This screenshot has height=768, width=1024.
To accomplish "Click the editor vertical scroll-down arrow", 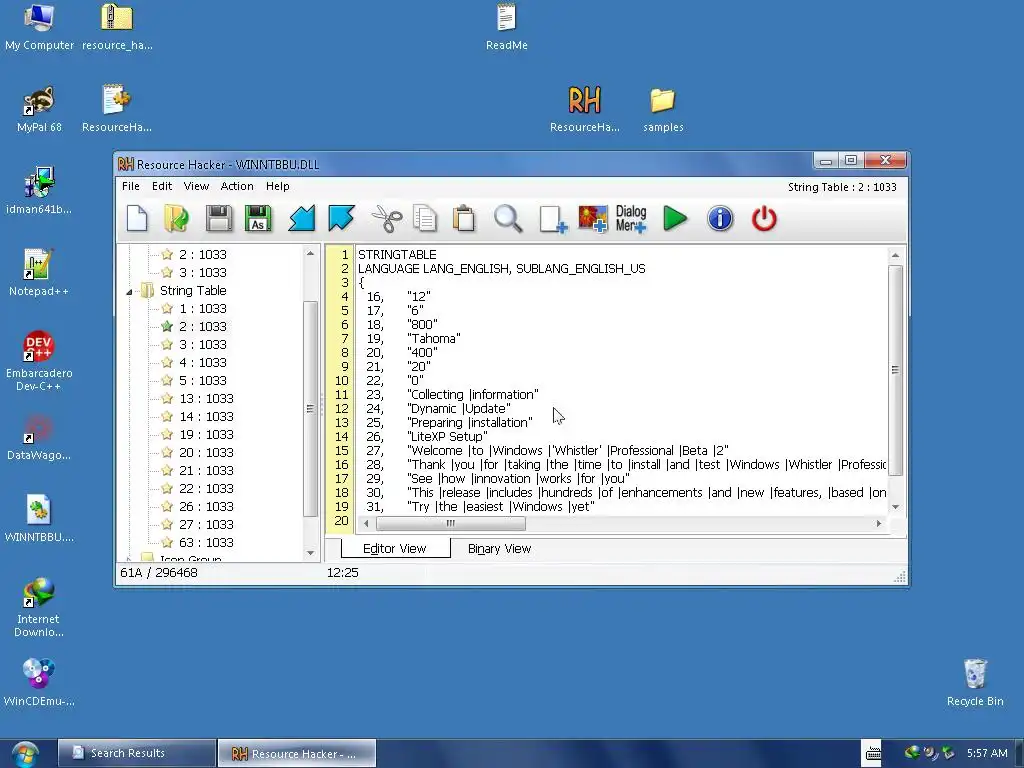I will (895, 507).
